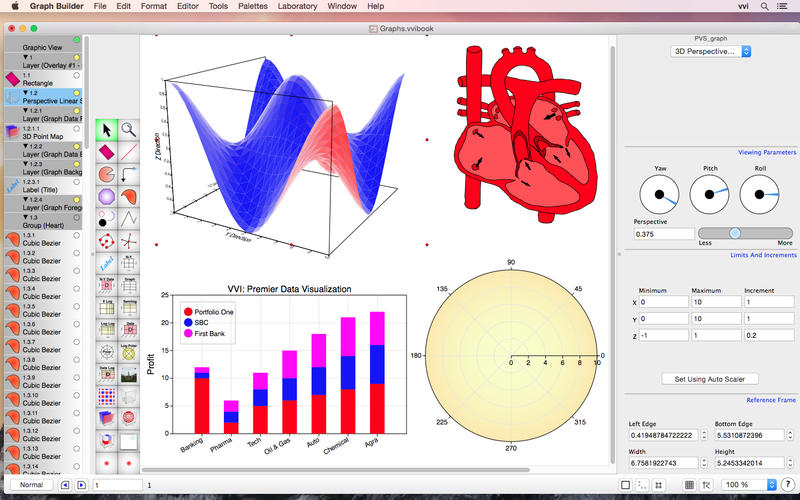Click the Set Using Auto Scaler button
This screenshot has height=500, width=800.
click(710, 379)
